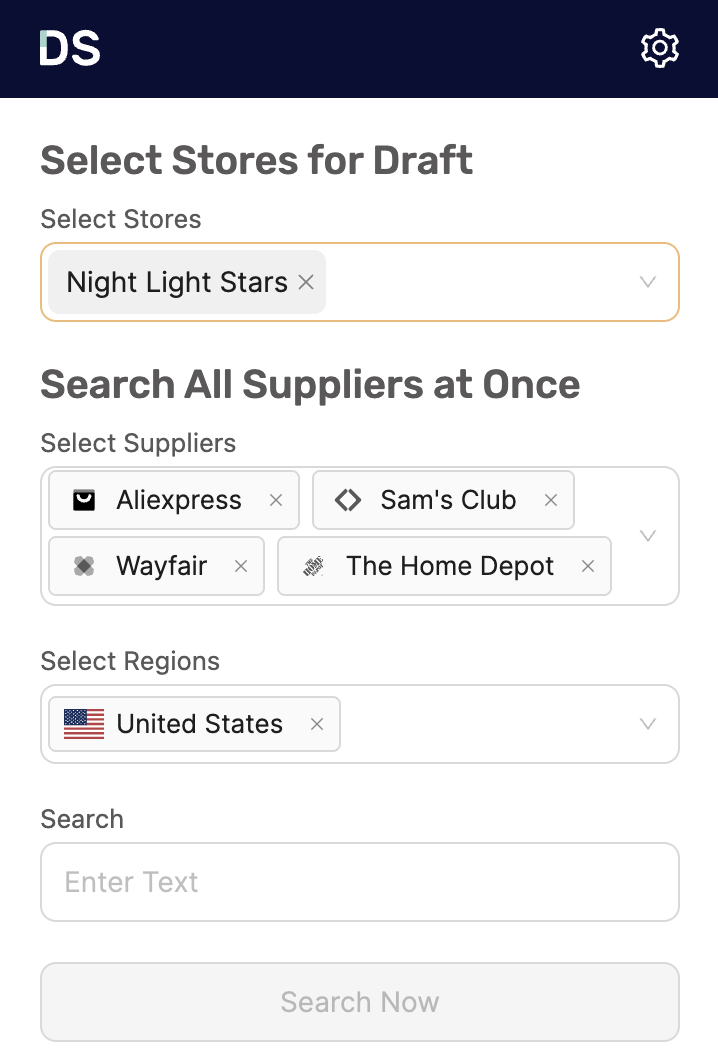Click The Home Depot supplier icon
Screen dimensions: 718x1062
click(313, 566)
